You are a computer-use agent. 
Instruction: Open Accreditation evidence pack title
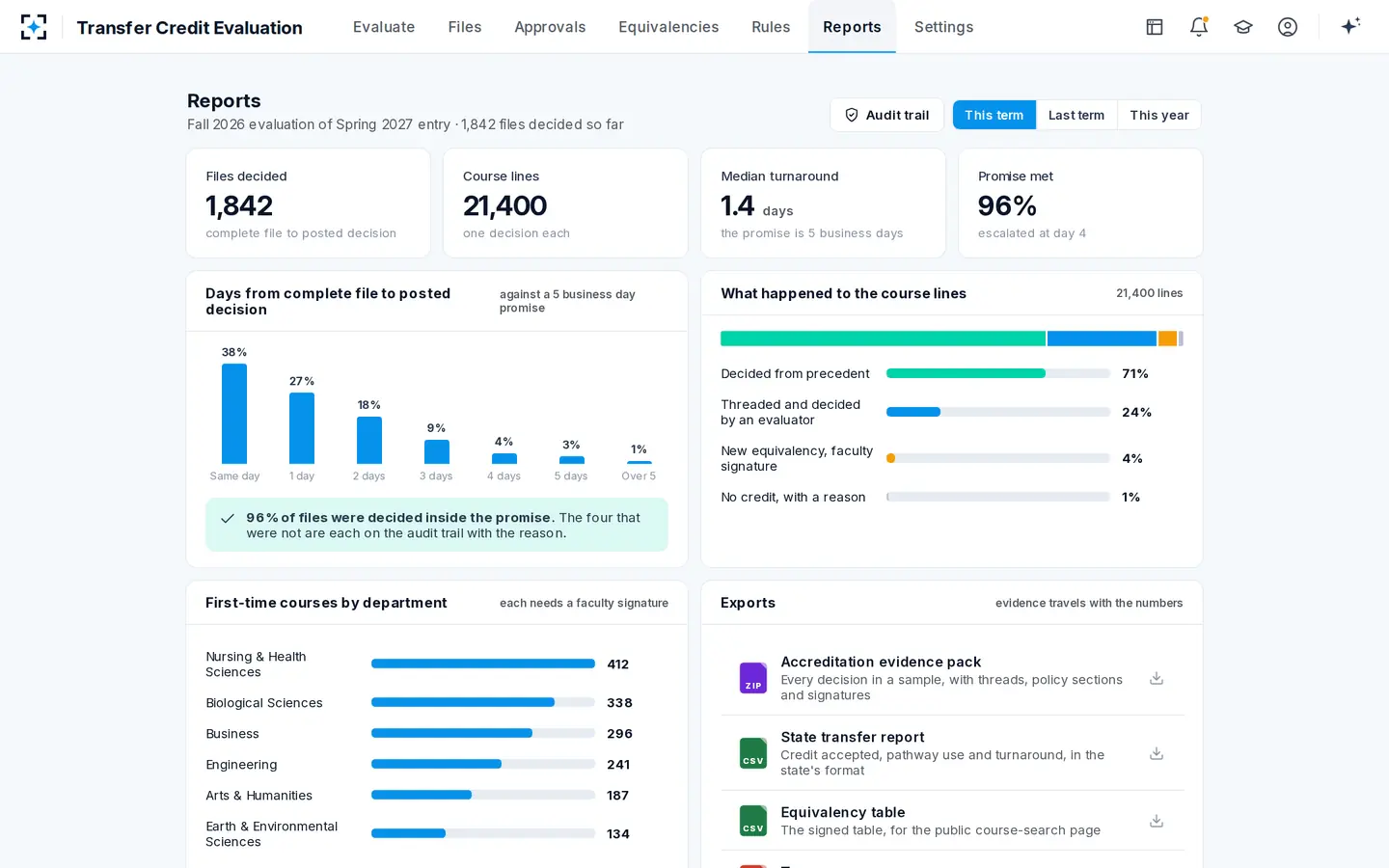881,662
